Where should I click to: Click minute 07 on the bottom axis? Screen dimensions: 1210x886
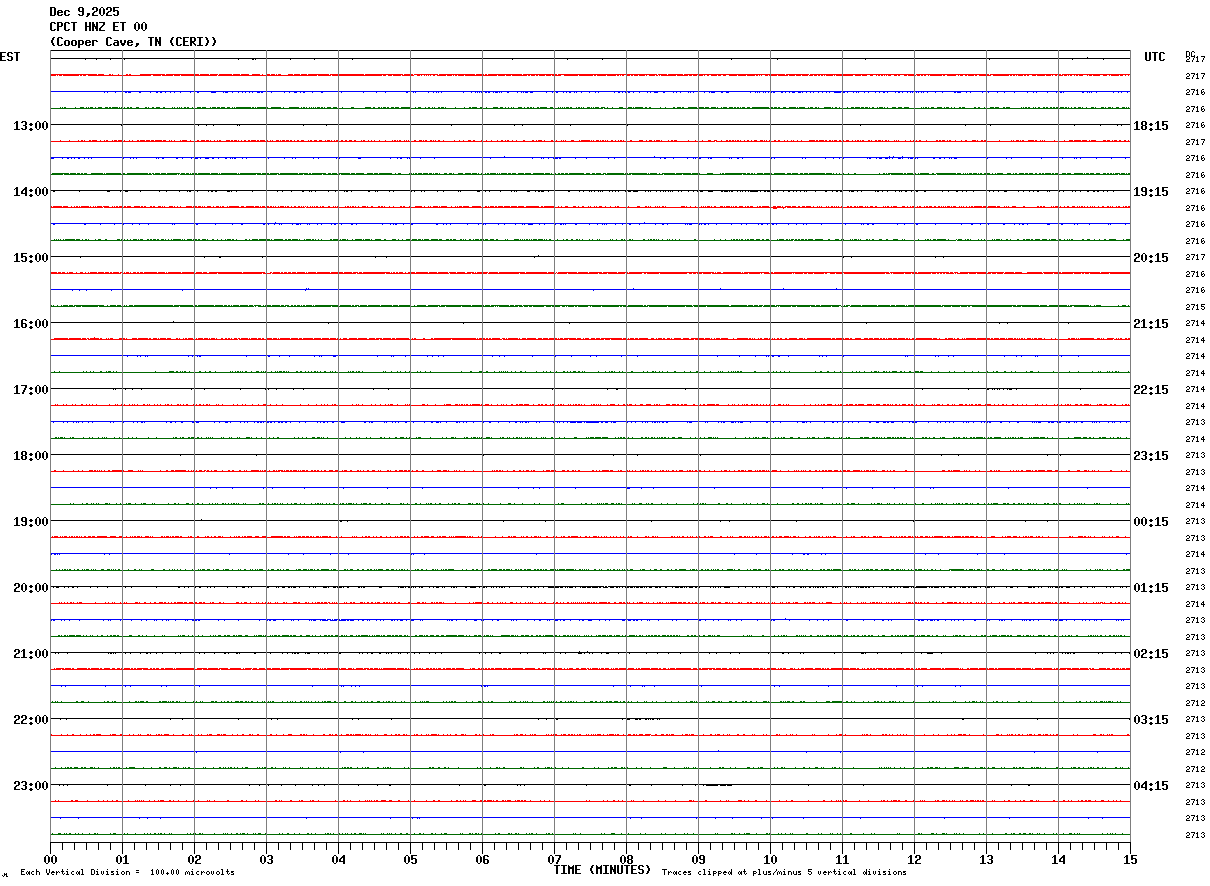555,859
